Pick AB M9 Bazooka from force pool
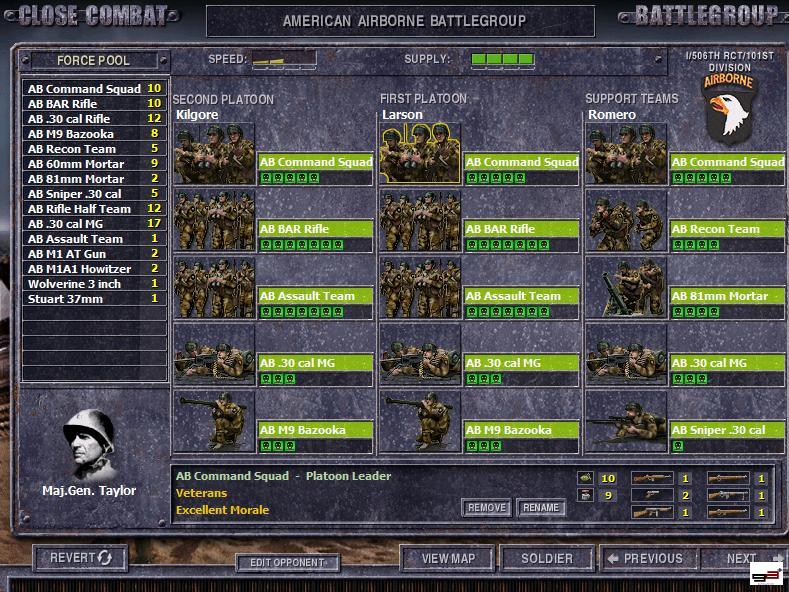 (95, 133)
